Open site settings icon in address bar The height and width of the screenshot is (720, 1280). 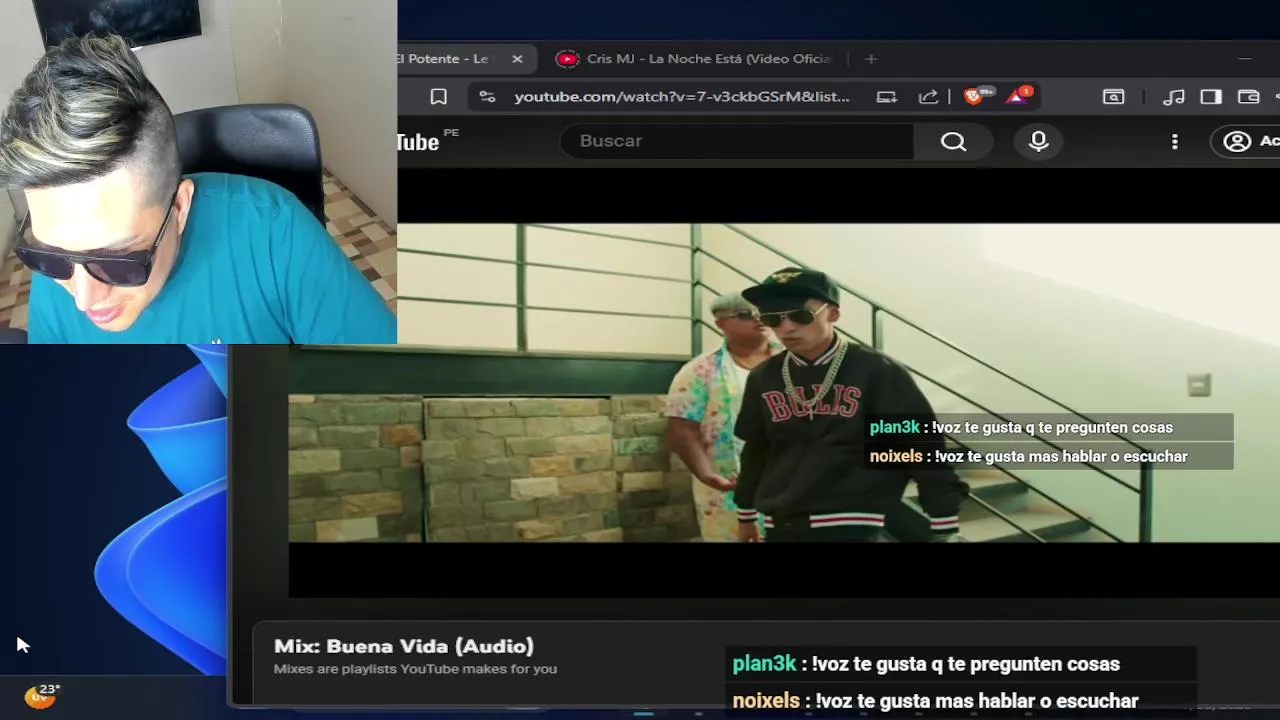click(487, 97)
